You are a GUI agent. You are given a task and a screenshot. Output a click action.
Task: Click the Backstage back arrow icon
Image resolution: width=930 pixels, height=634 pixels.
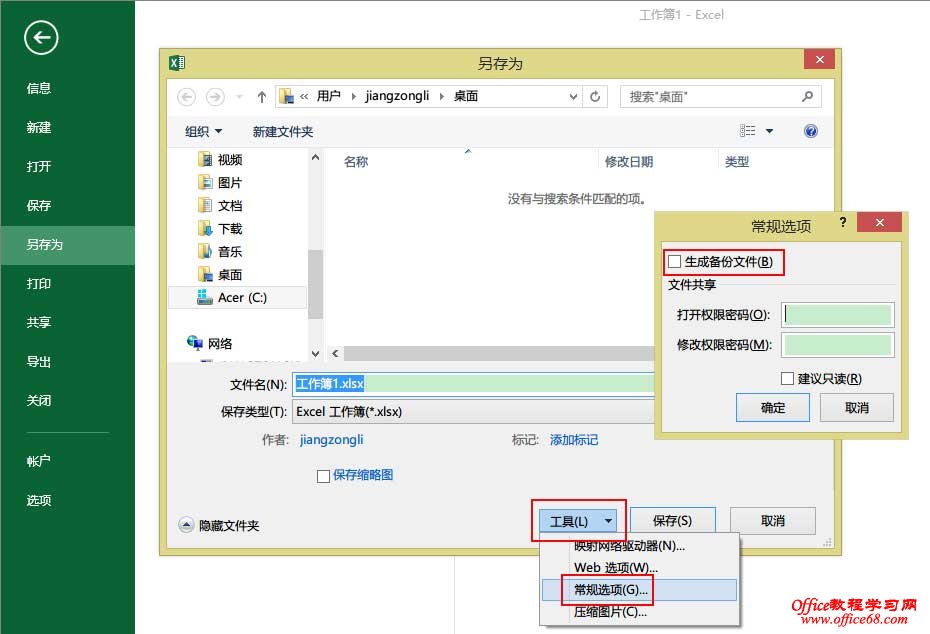[x=41, y=38]
